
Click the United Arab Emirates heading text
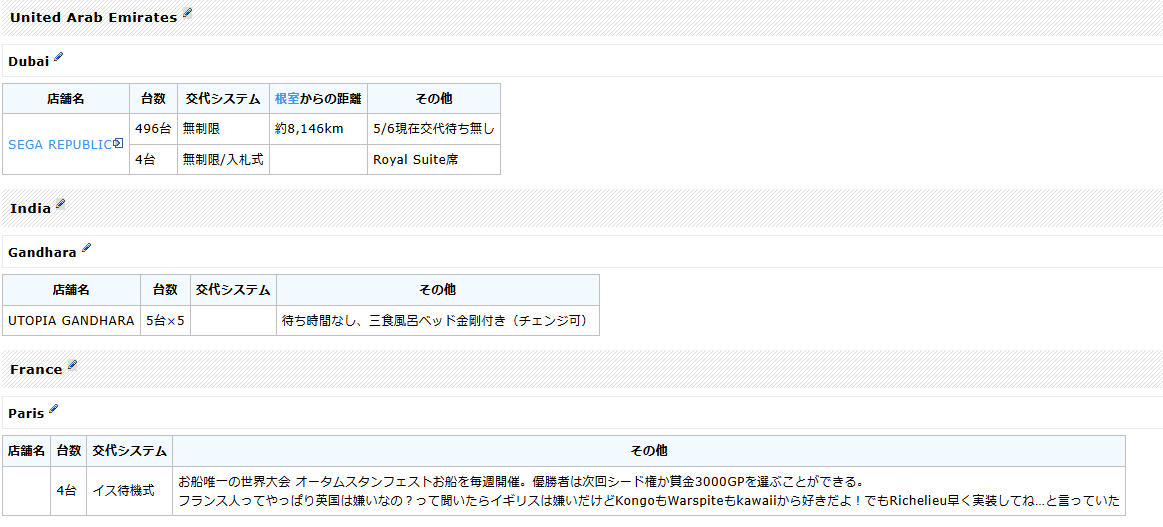point(93,17)
